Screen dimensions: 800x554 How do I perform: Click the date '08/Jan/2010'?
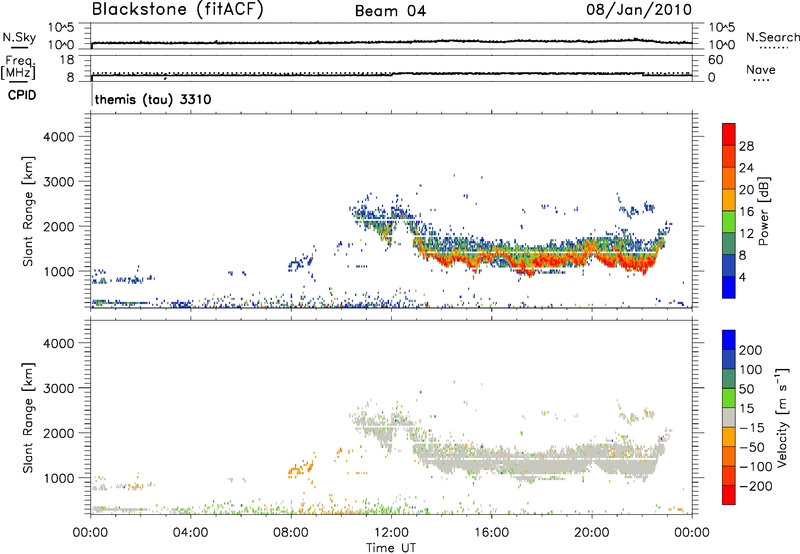click(639, 10)
